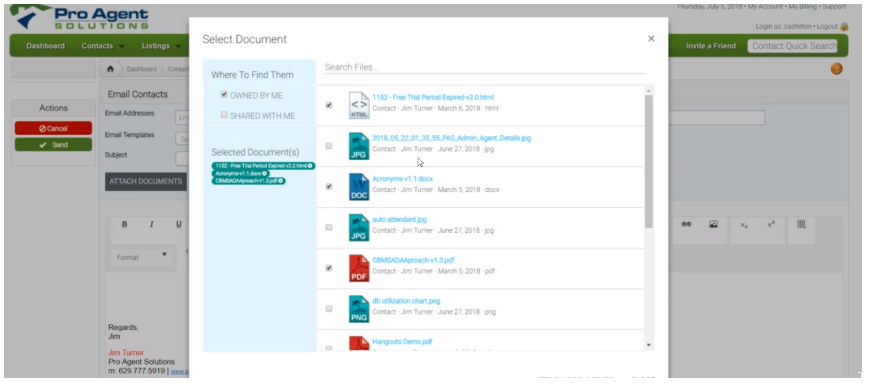The height and width of the screenshot is (383, 869).
Task: Click the Selected Document(s) heading
Action: click(255, 152)
